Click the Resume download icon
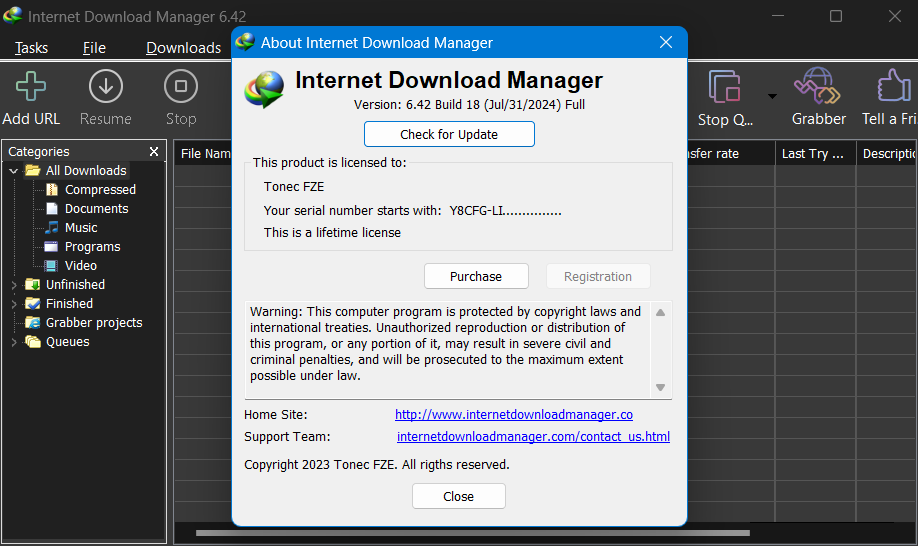This screenshot has height=546, width=918. pyautogui.click(x=106, y=87)
